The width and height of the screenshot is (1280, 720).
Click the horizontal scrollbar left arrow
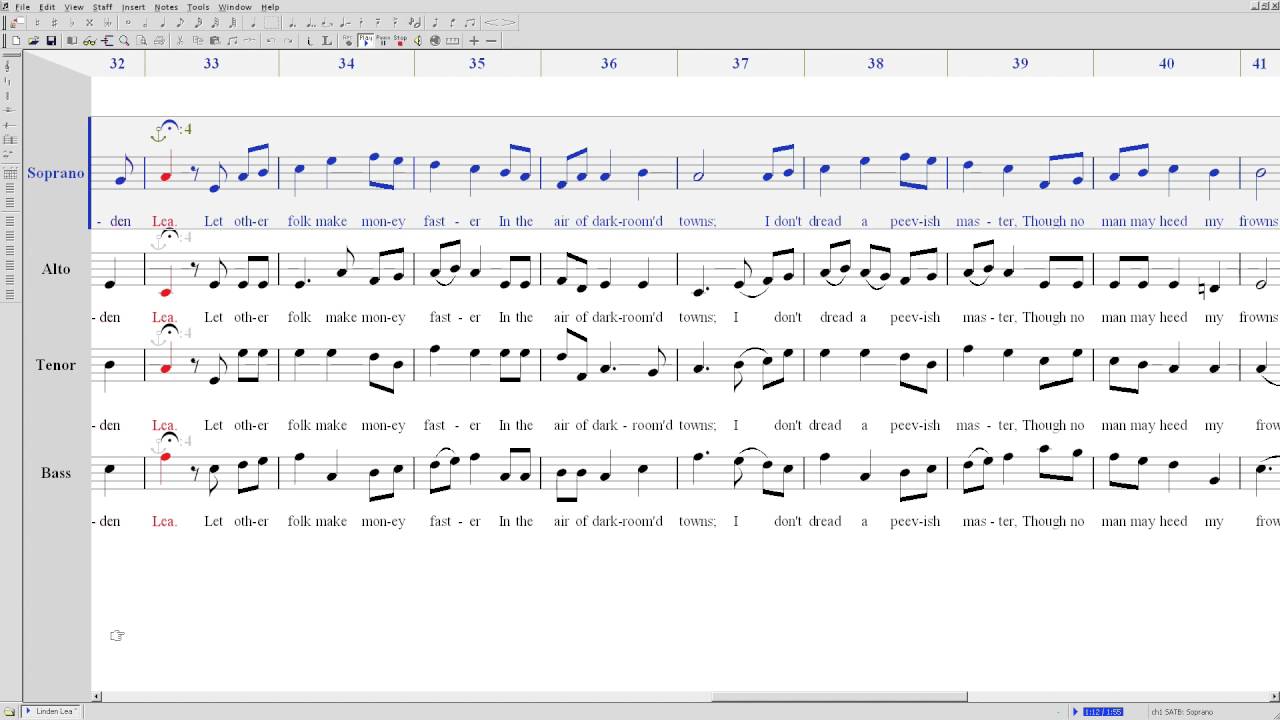pos(97,696)
